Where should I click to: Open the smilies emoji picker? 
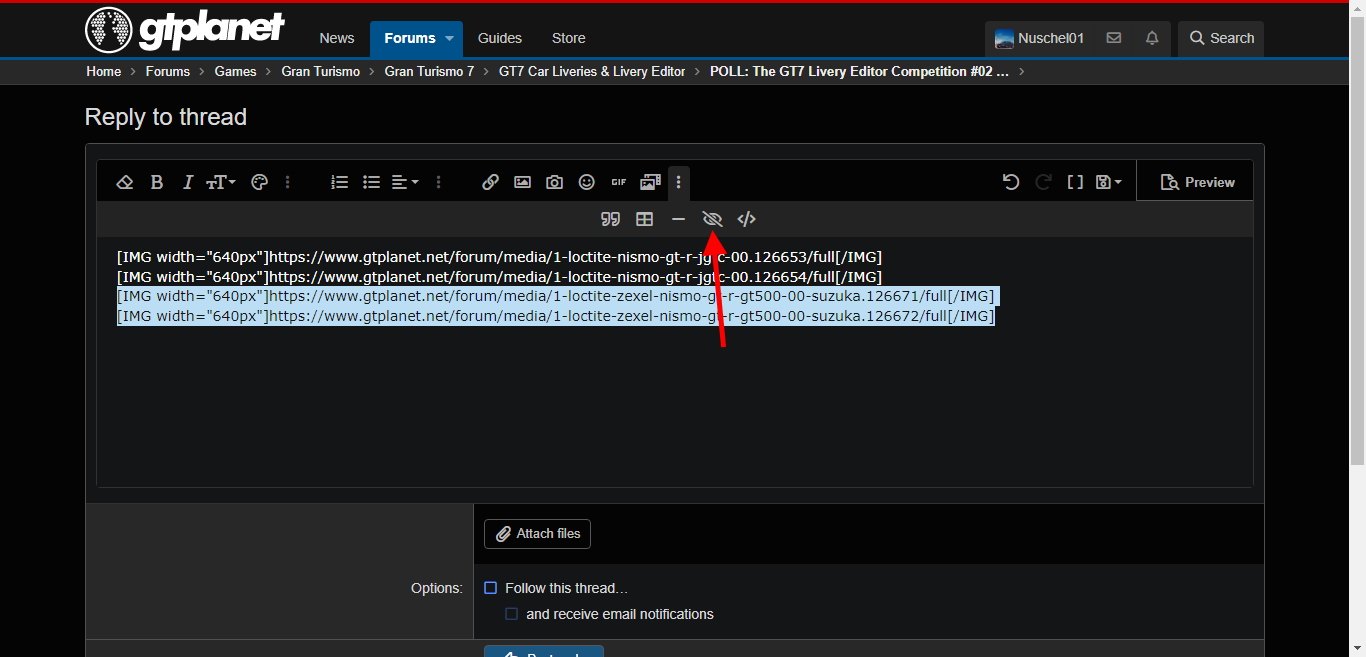coord(587,182)
